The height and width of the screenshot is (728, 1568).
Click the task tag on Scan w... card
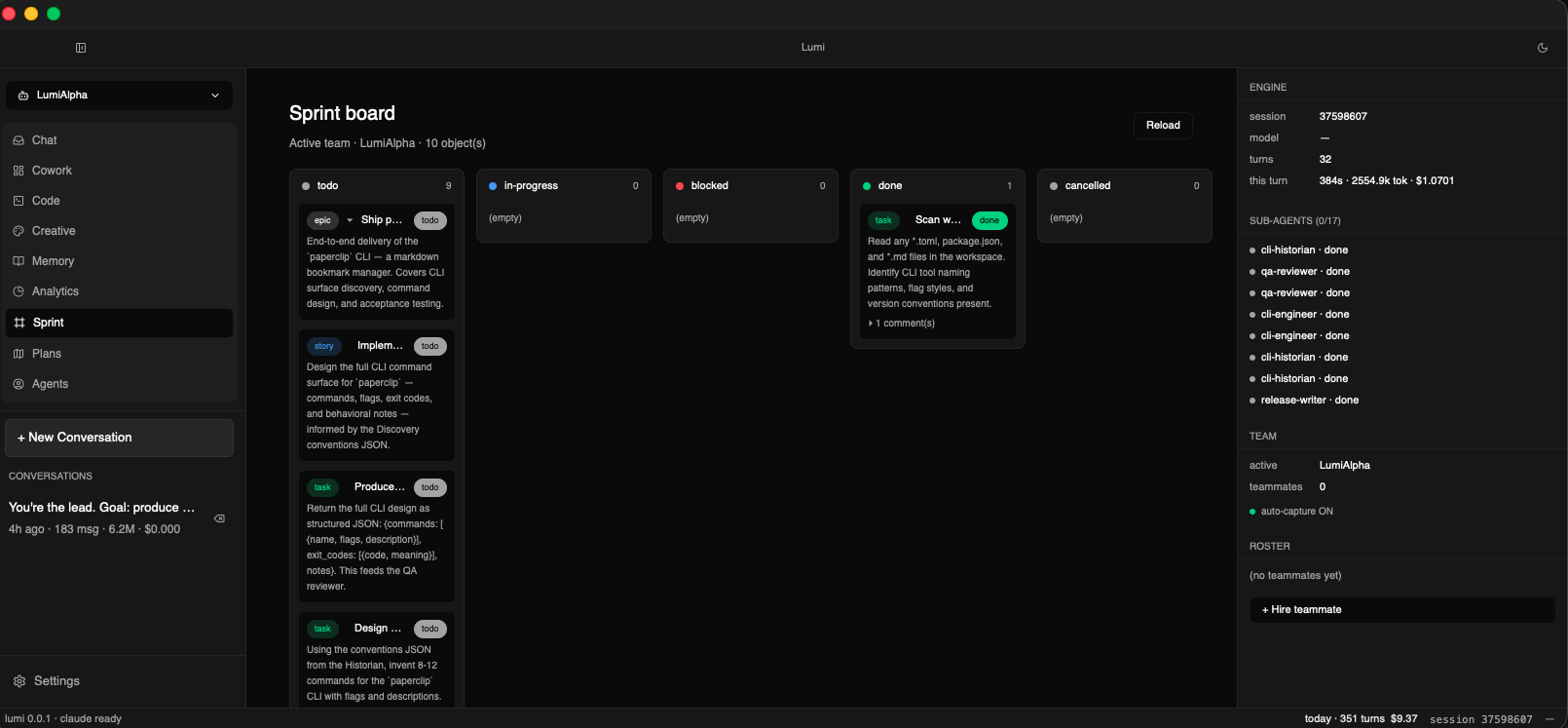coord(883,220)
